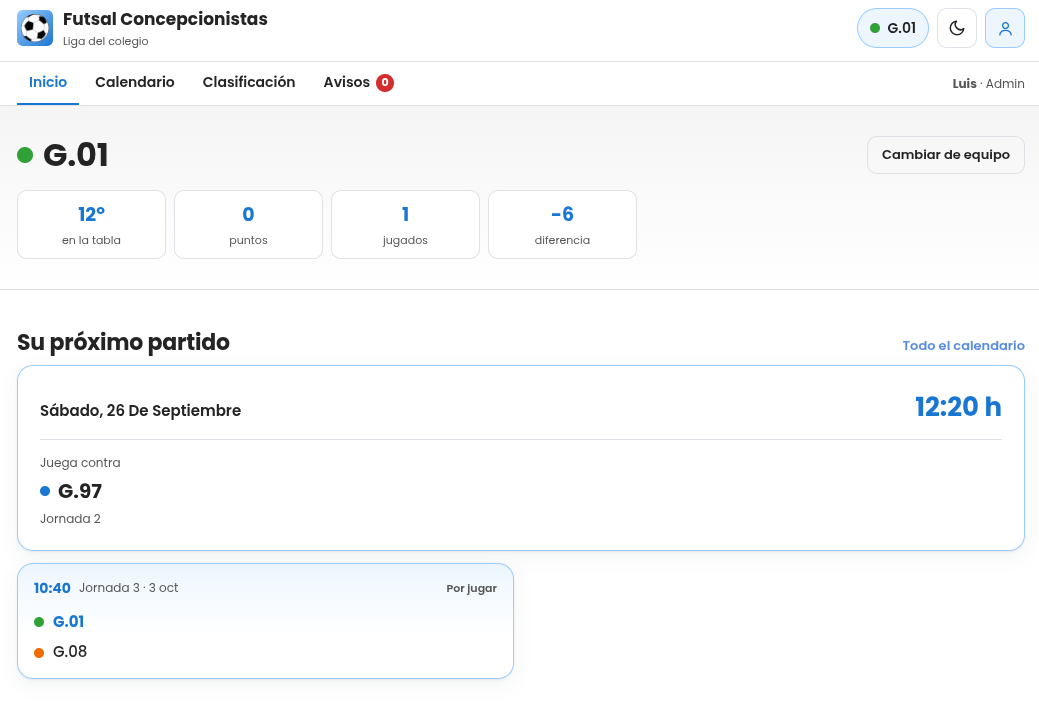Open the Avisos tab
Screen dimensions: 1039x707
coord(358,83)
